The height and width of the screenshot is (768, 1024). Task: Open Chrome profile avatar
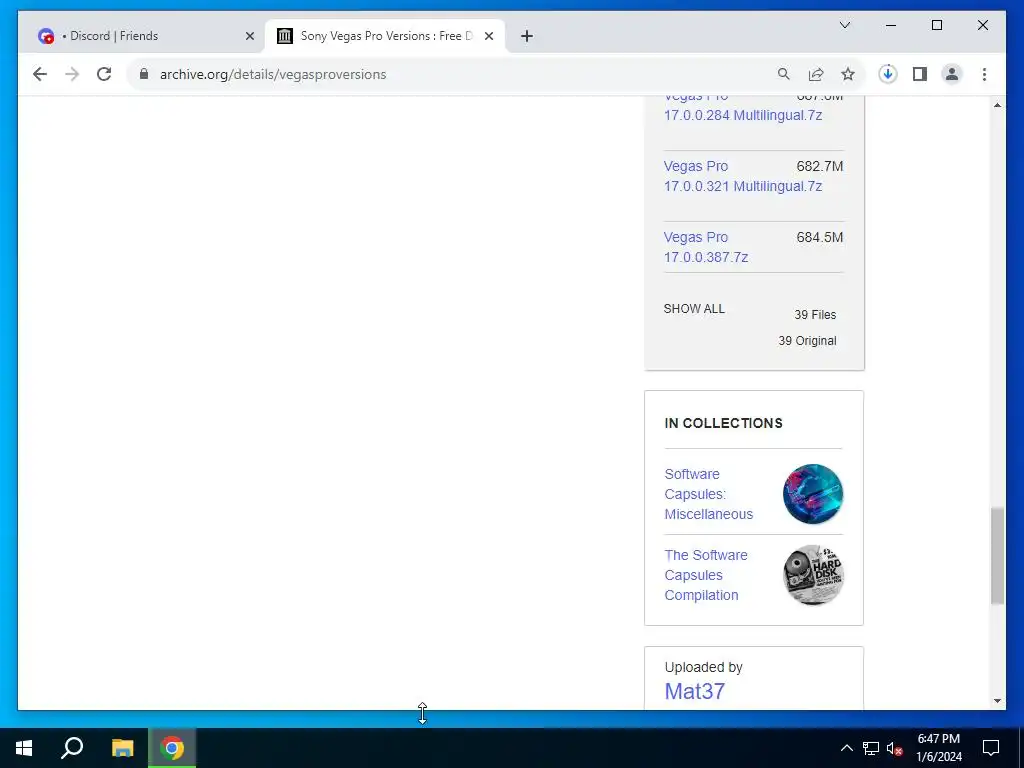click(952, 74)
